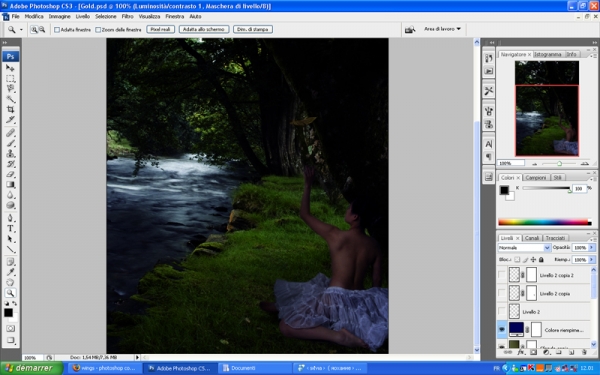Change screen mode from toolbox
The width and height of the screenshot is (600, 375).
[x=10, y=340]
